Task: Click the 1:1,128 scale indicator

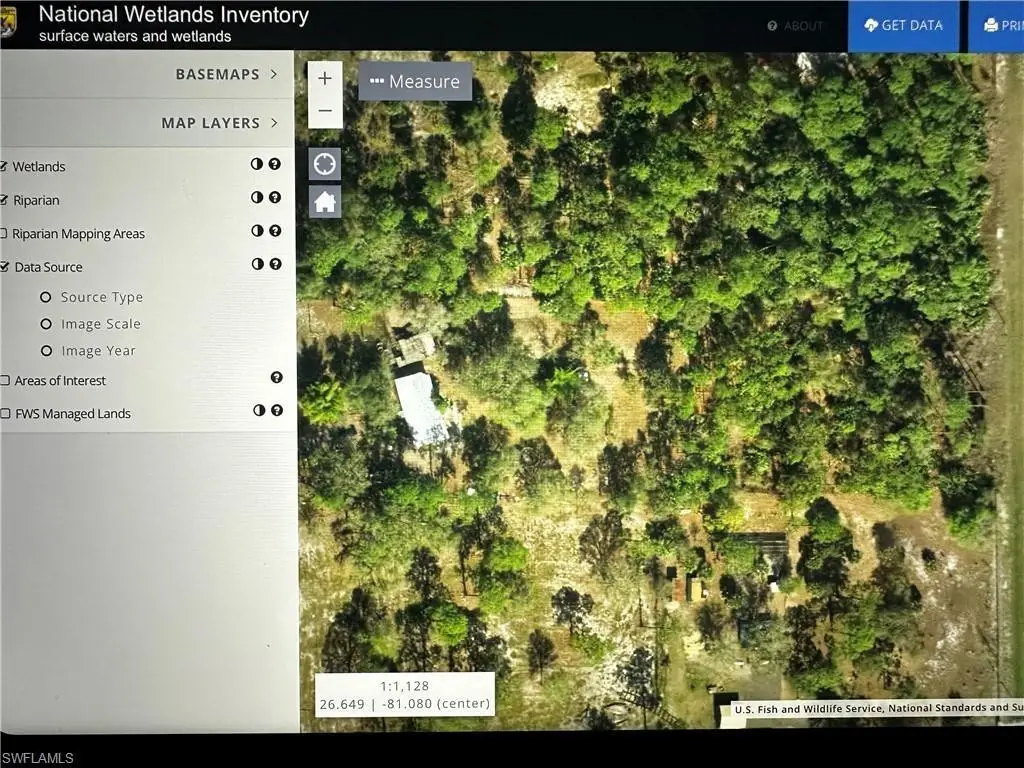Action: pos(404,686)
